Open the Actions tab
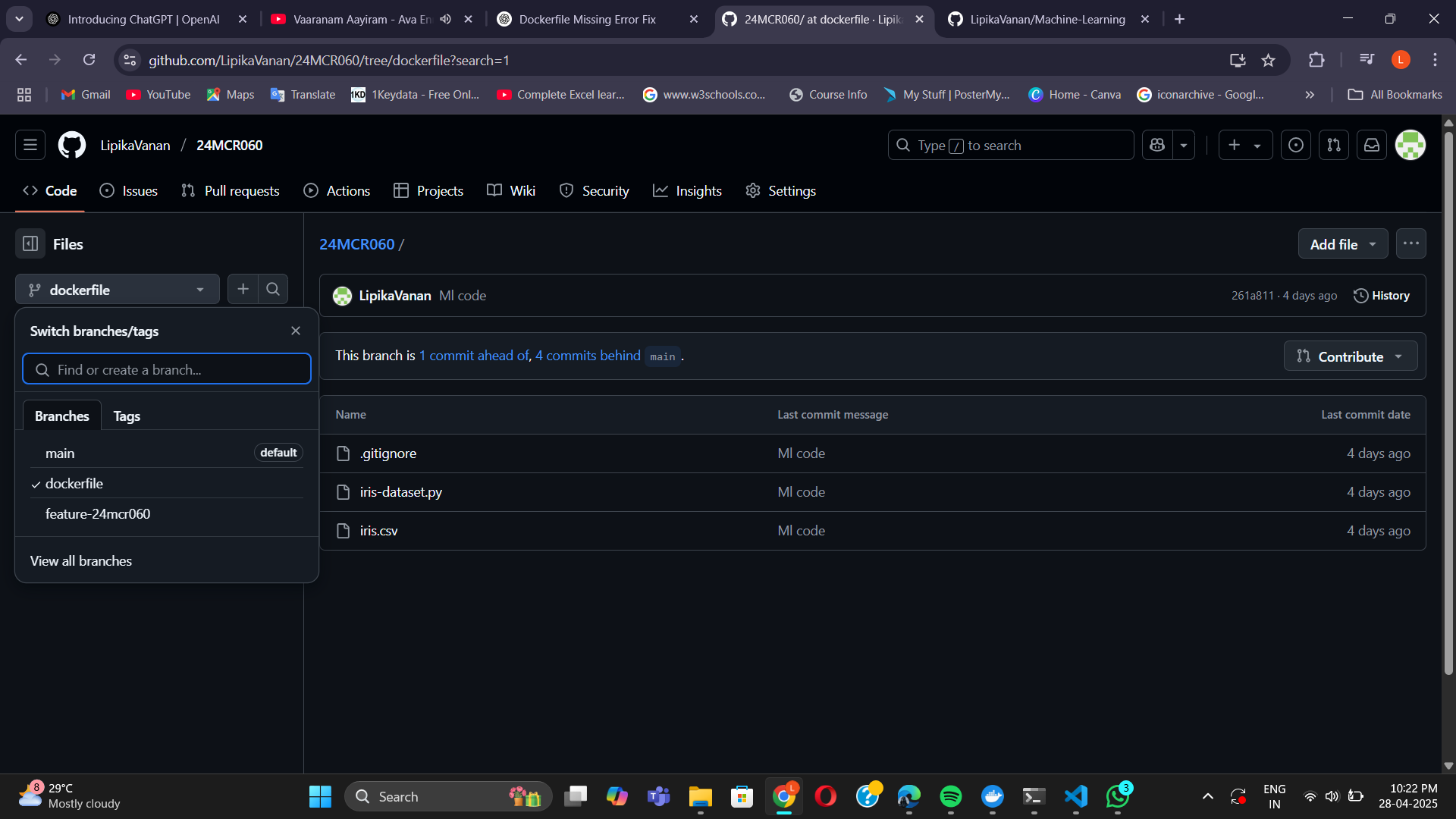 tap(337, 191)
